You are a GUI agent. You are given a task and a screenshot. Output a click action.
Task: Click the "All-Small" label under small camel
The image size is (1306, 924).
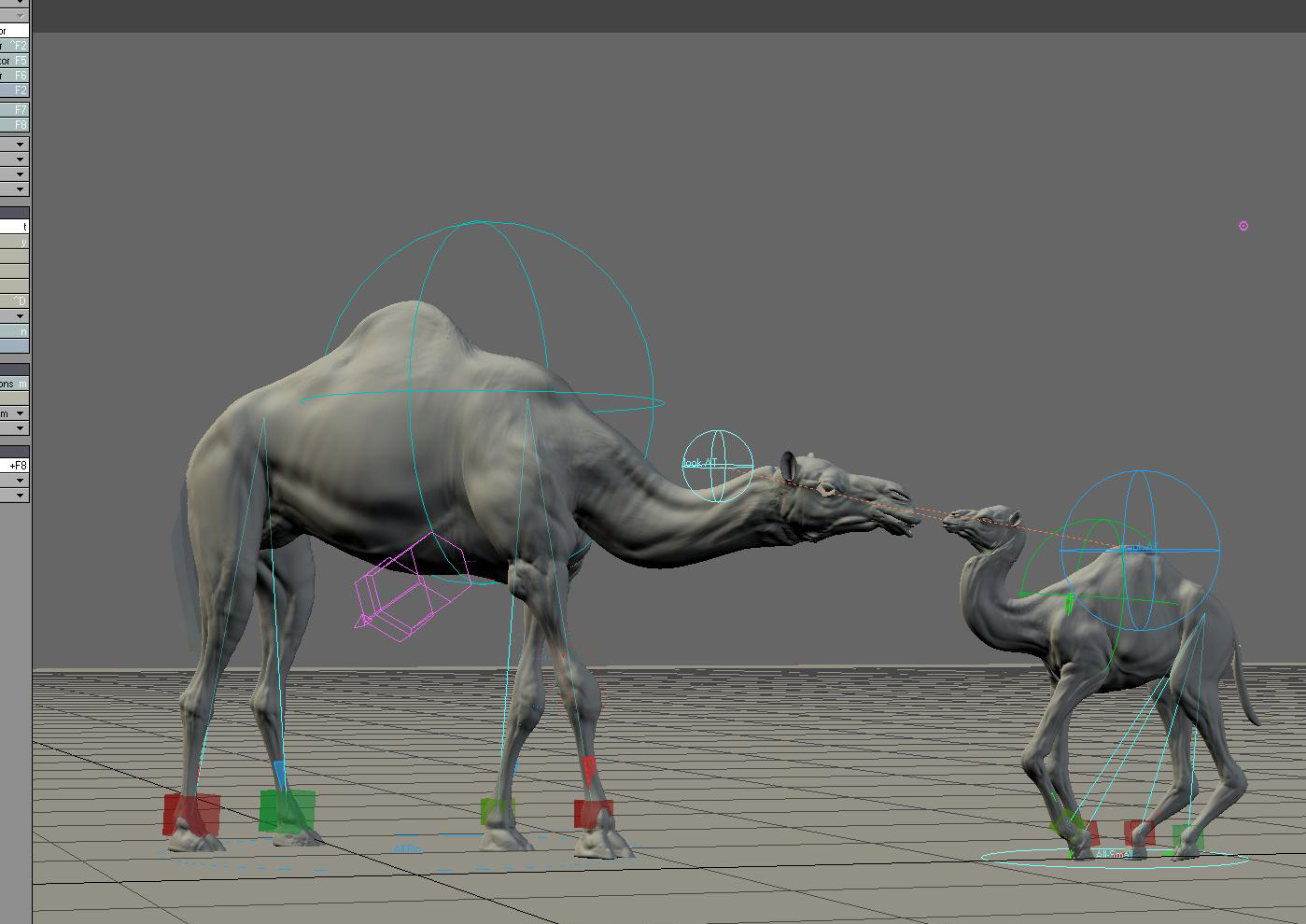tap(1115, 855)
